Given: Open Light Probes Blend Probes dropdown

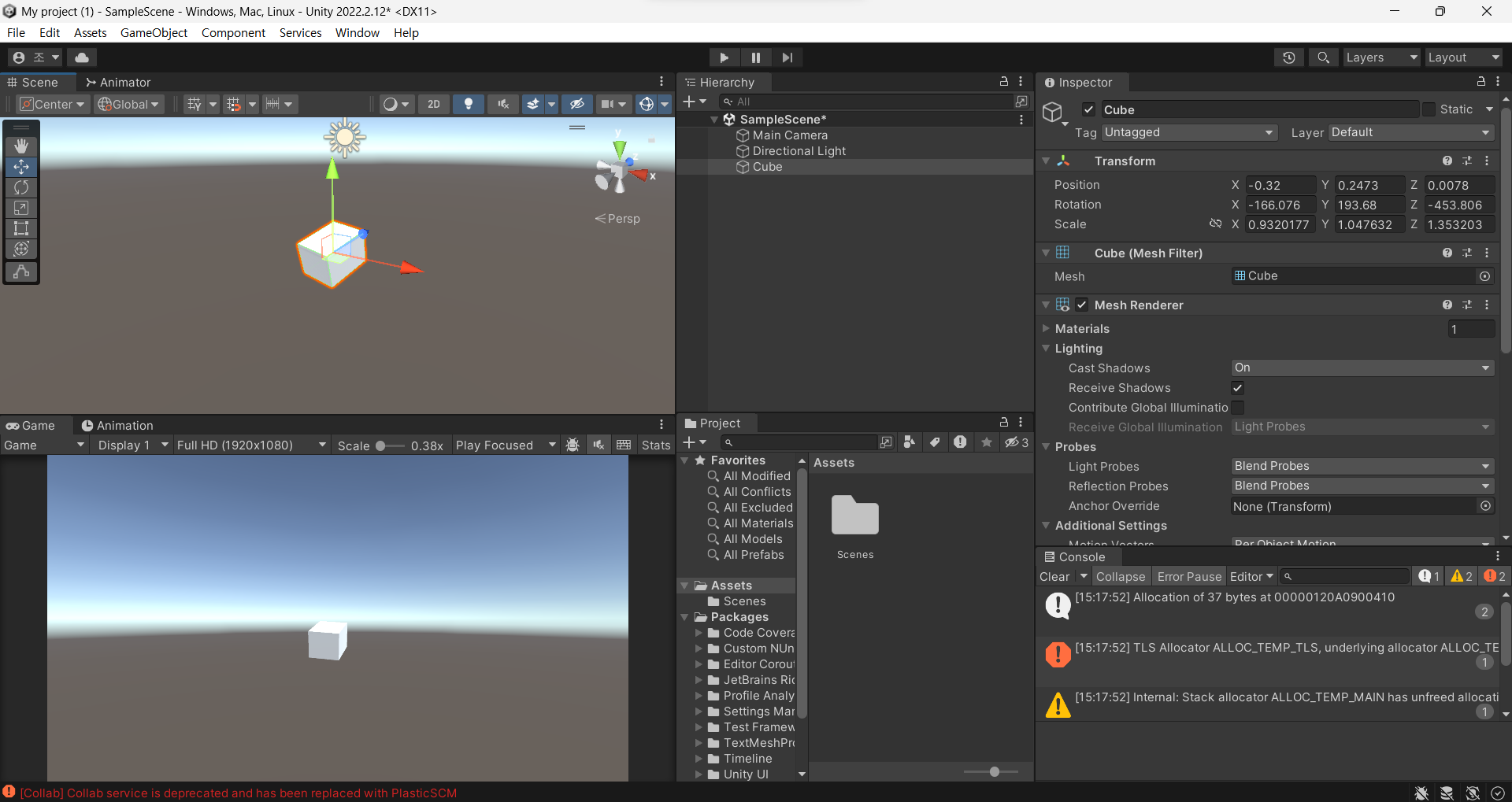Looking at the screenshot, I should pyautogui.click(x=1362, y=466).
